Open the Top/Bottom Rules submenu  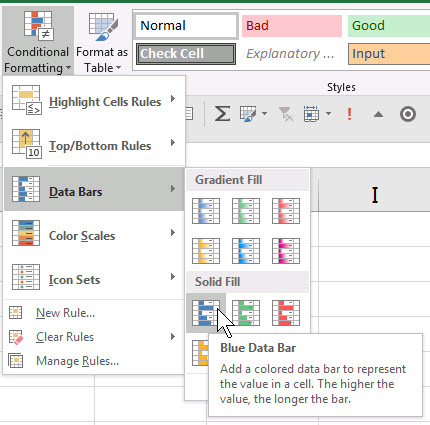pos(94,144)
